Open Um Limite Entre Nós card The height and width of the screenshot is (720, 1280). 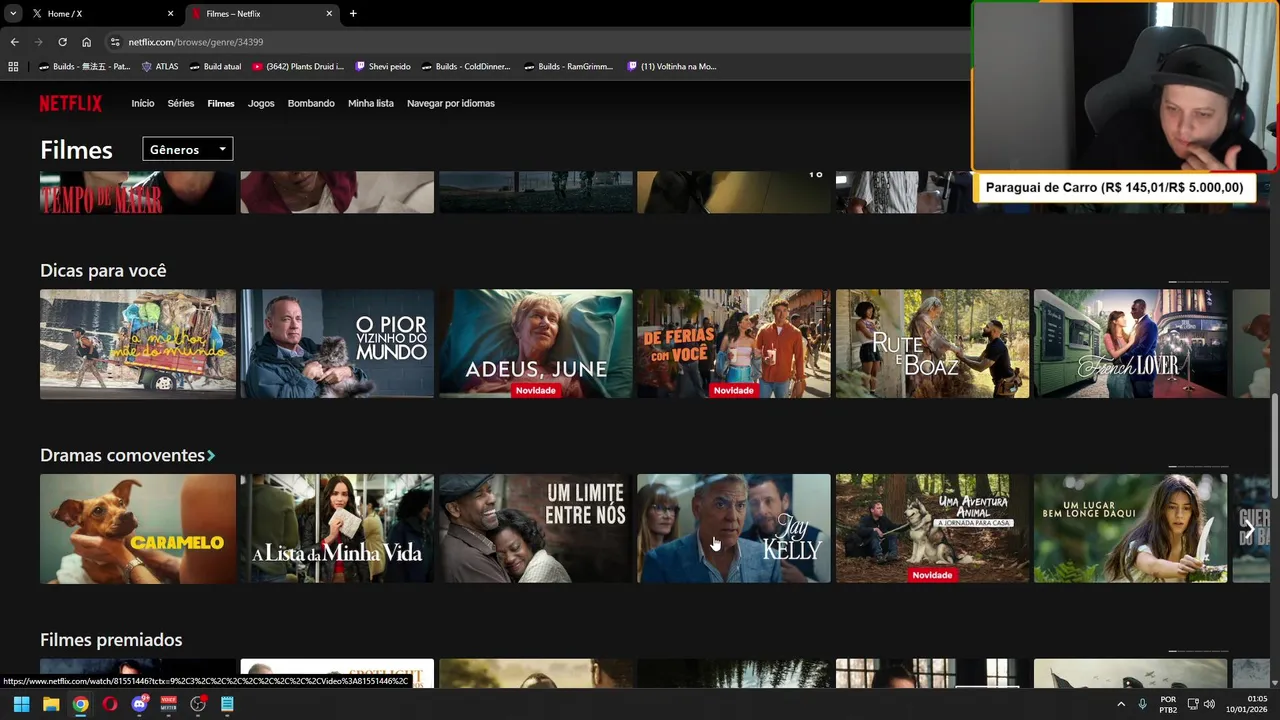point(536,528)
